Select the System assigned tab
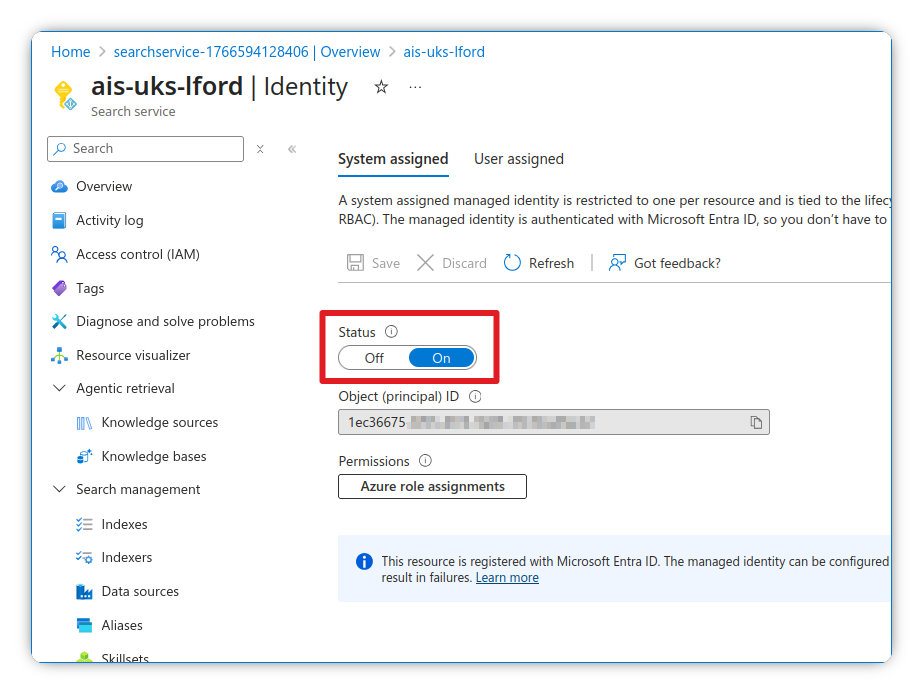923x694 pixels. [393, 158]
